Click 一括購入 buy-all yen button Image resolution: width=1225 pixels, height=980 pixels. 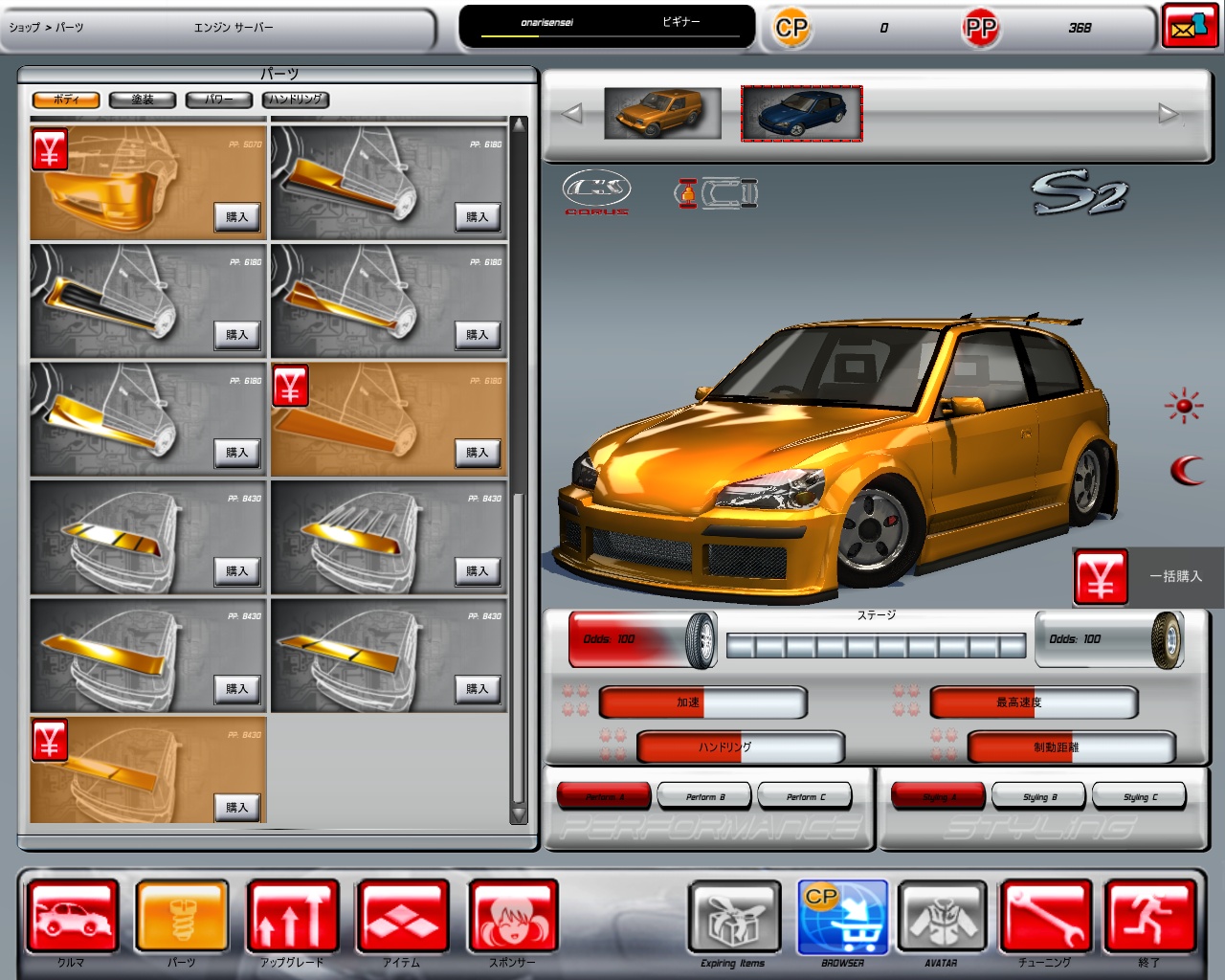[x=1101, y=577]
